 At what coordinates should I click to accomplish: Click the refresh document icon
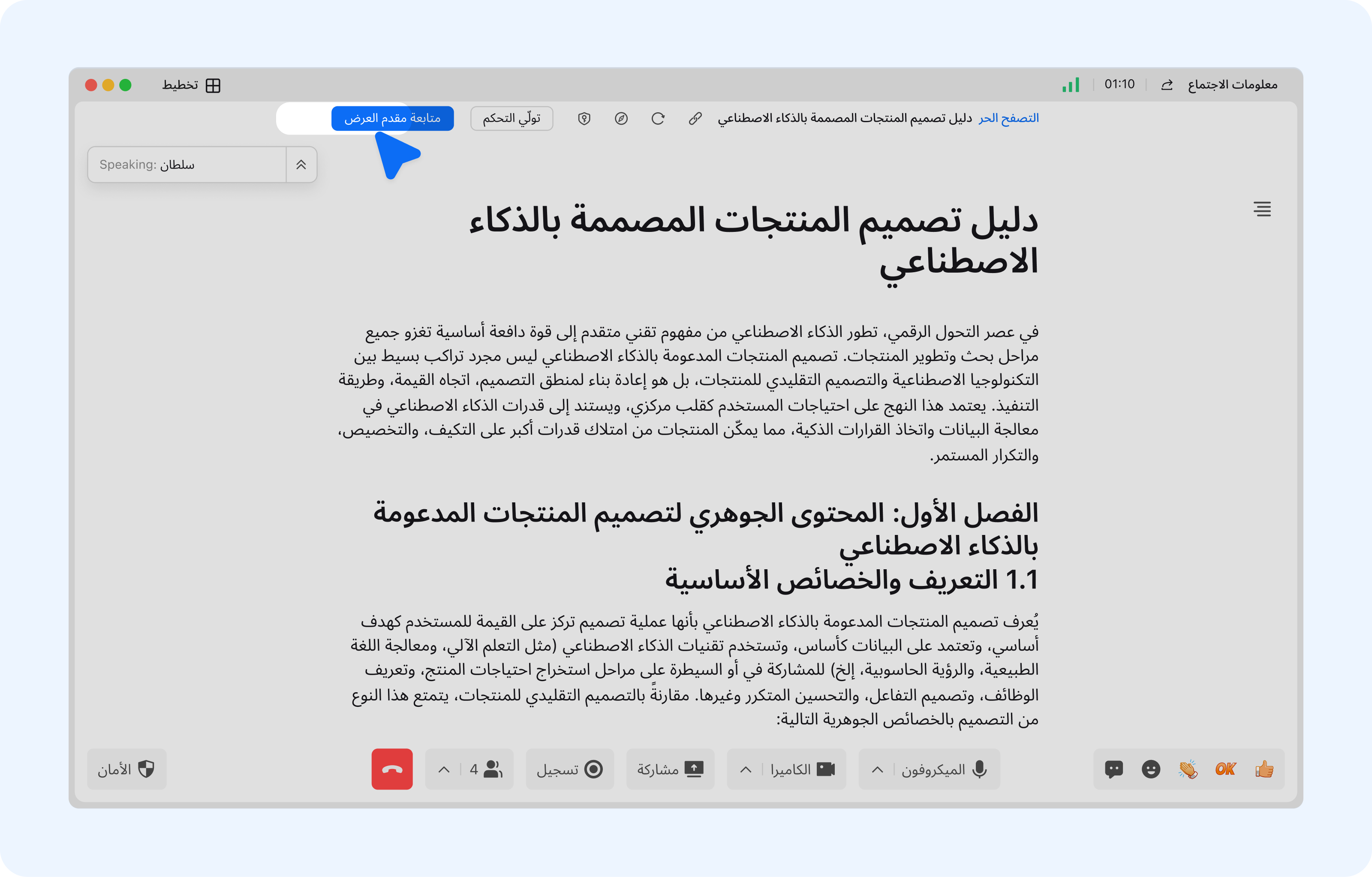pyautogui.click(x=658, y=118)
